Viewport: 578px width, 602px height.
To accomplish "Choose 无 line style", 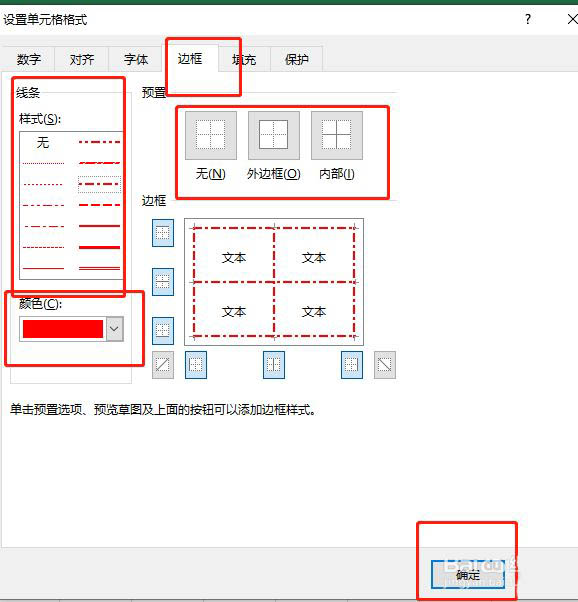I will (43, 142).
